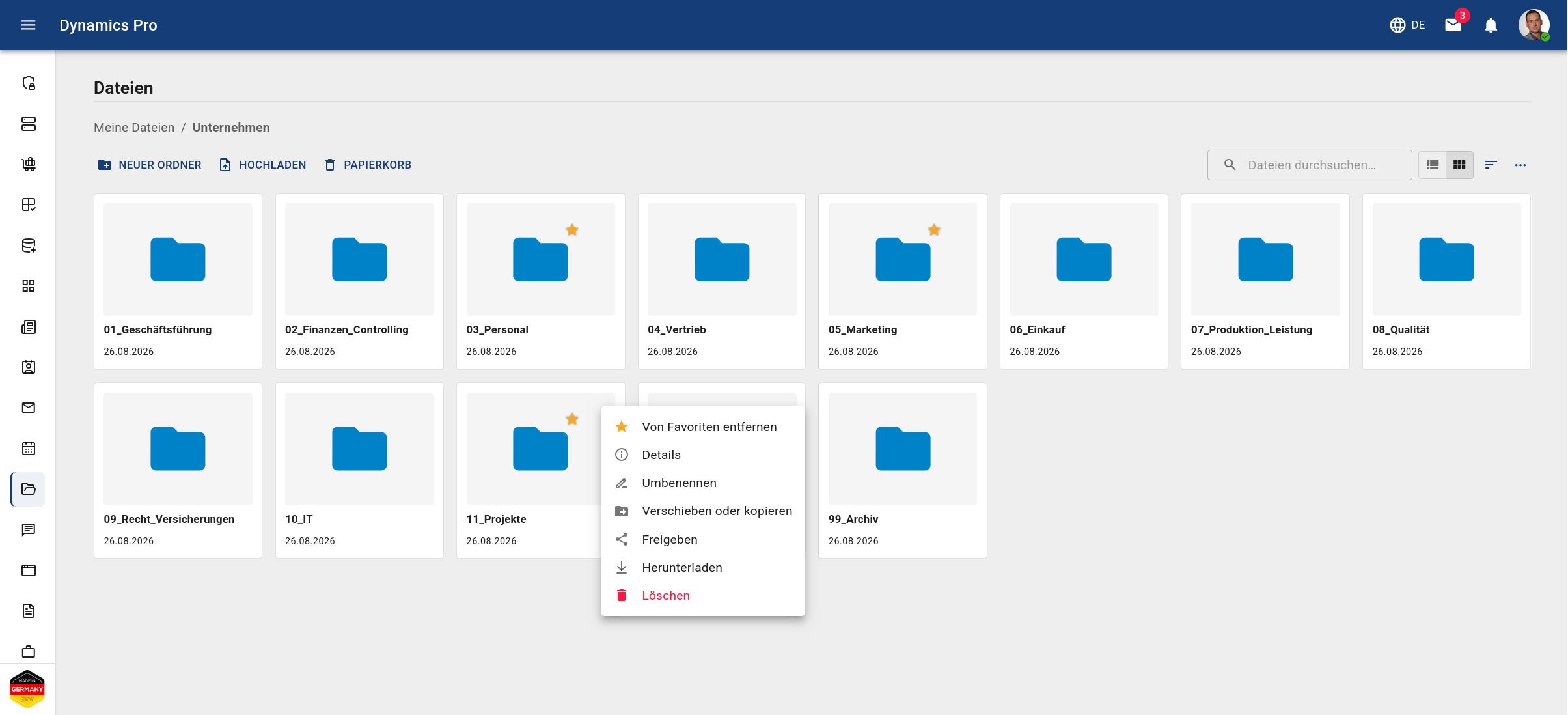Open the 08_Qualität folder thumbnail
The width and height of the screenshot is (1568, 715).
(1446, 259)
